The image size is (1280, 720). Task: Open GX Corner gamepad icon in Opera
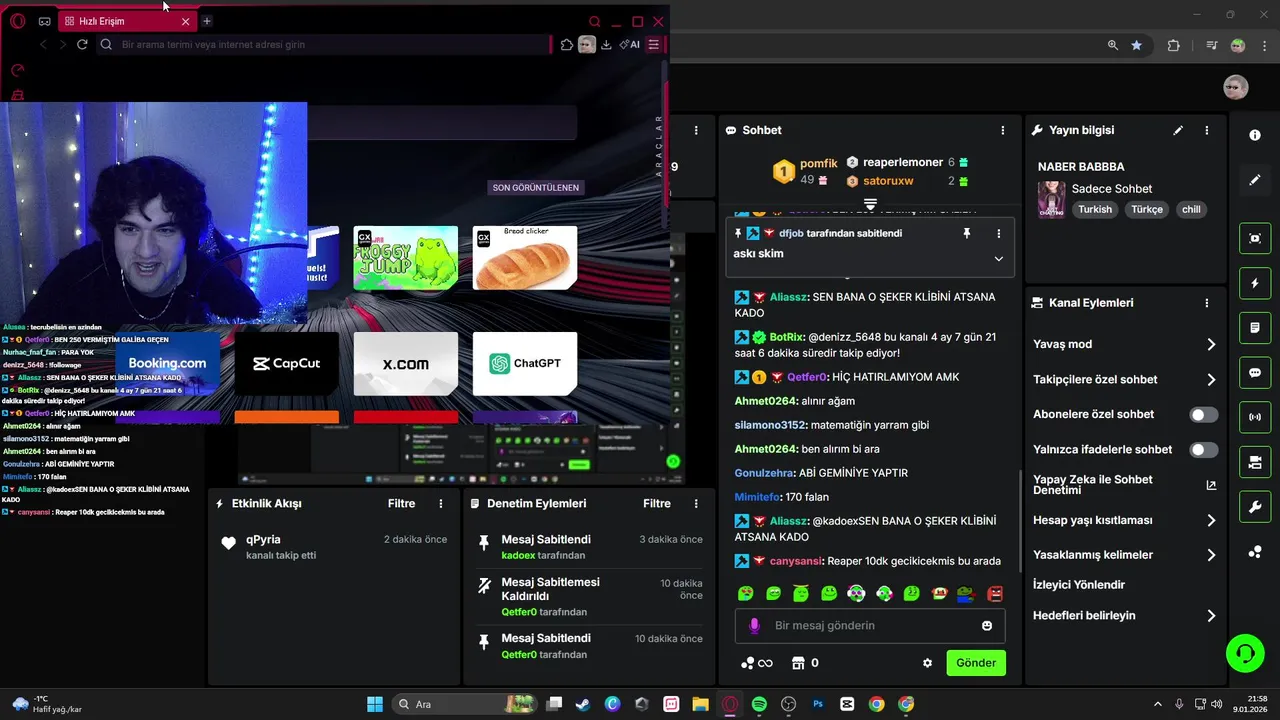(x=45, y=21)
